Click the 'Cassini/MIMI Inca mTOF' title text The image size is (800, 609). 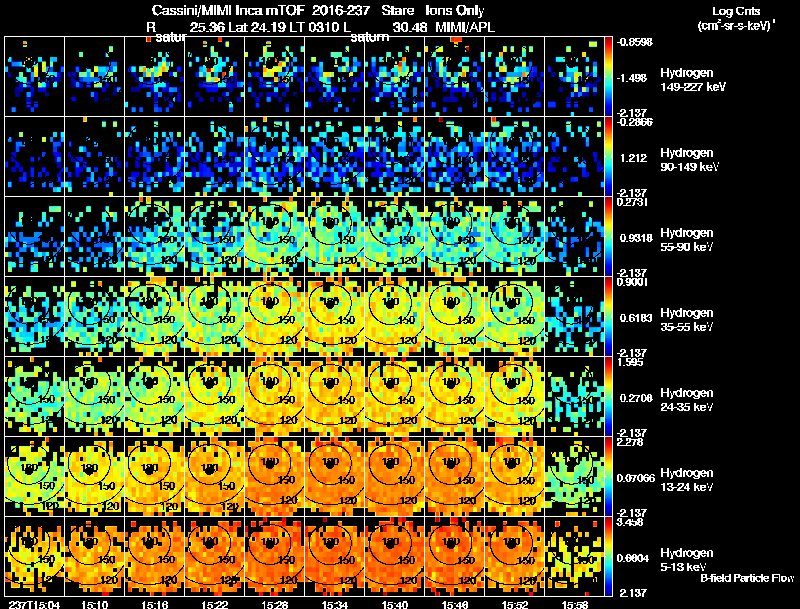[228, 11]
